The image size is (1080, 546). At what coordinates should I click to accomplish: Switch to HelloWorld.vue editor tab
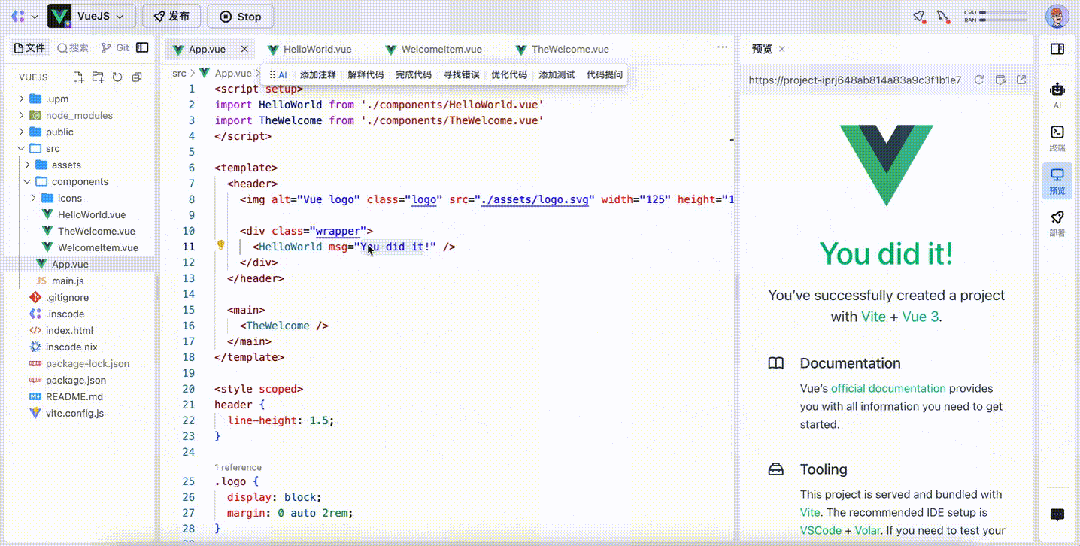pyautogui.click(x=309, y=50)
